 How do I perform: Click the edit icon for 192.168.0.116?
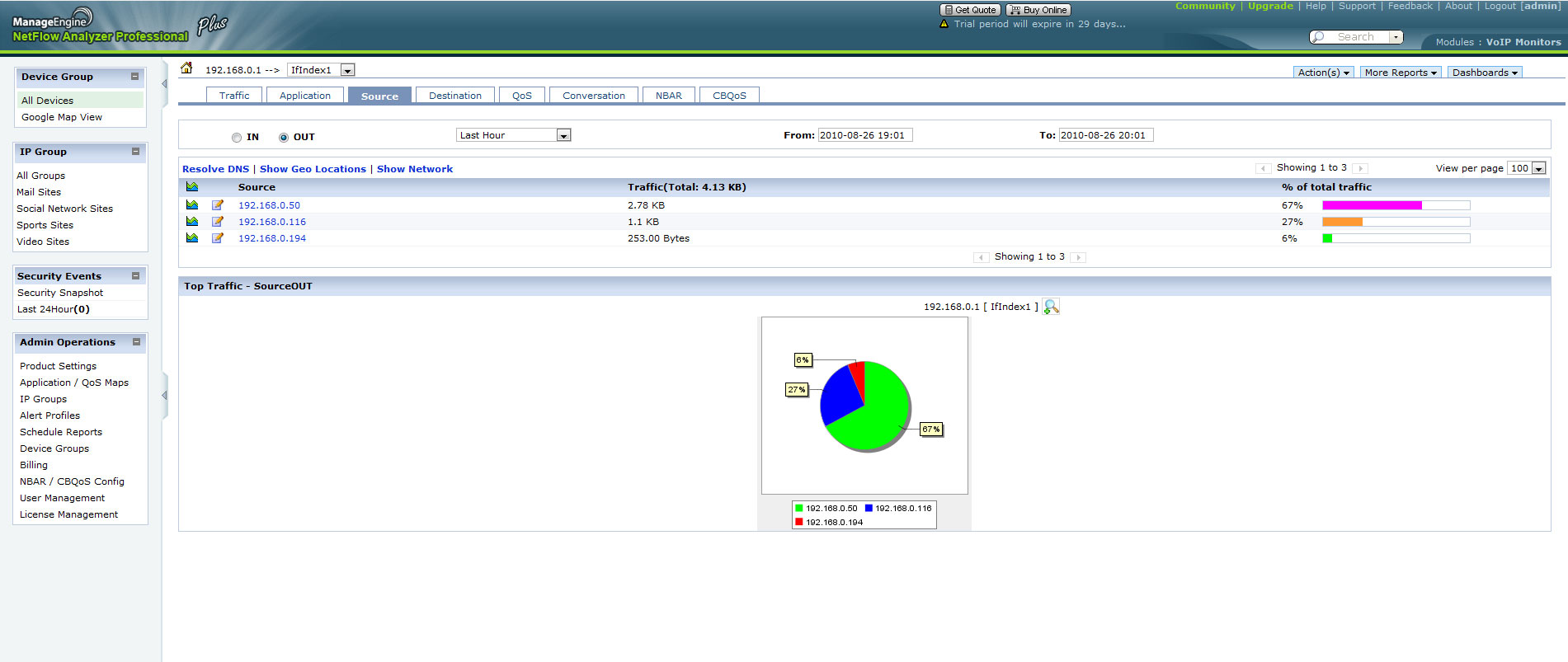tap(218, 222)
